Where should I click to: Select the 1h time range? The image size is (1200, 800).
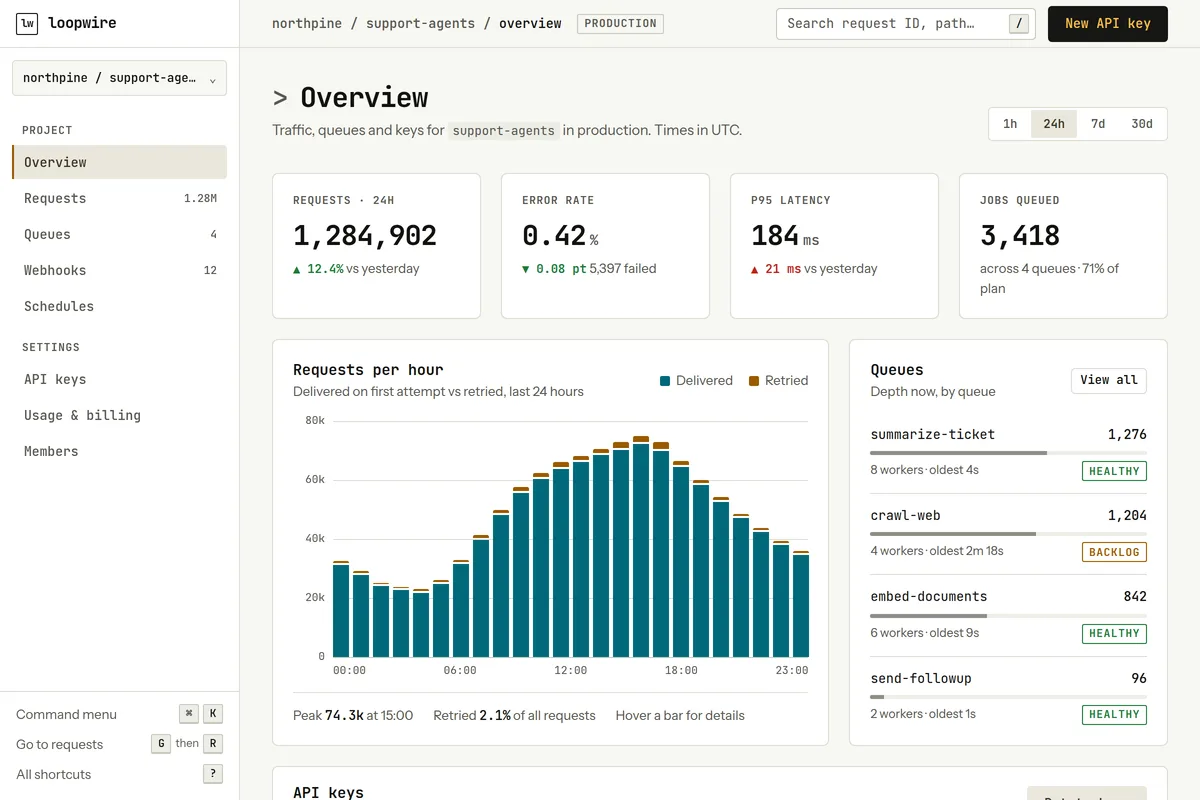tap(1010, 124)
